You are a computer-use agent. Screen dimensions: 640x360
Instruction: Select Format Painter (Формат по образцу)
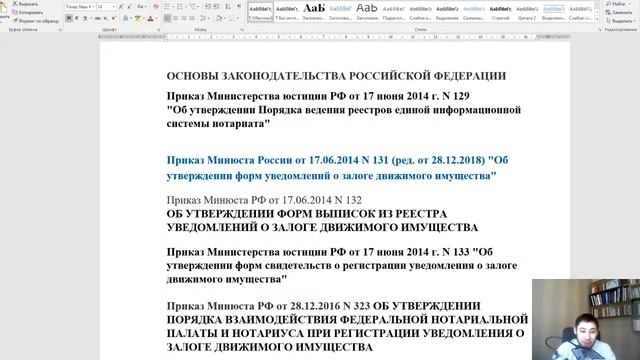(35, 21)
